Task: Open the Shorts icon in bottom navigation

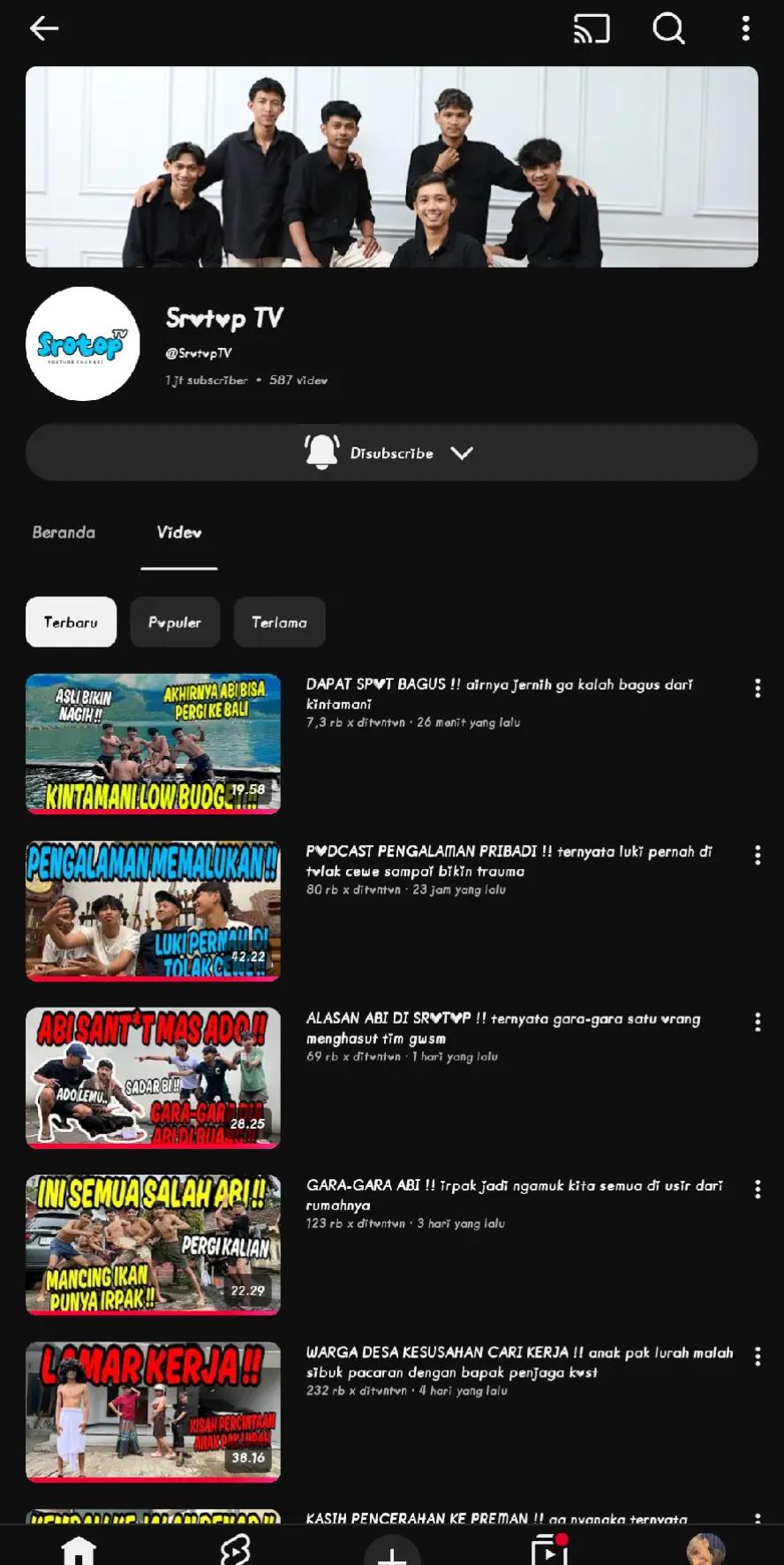Action: [235, 1550]
